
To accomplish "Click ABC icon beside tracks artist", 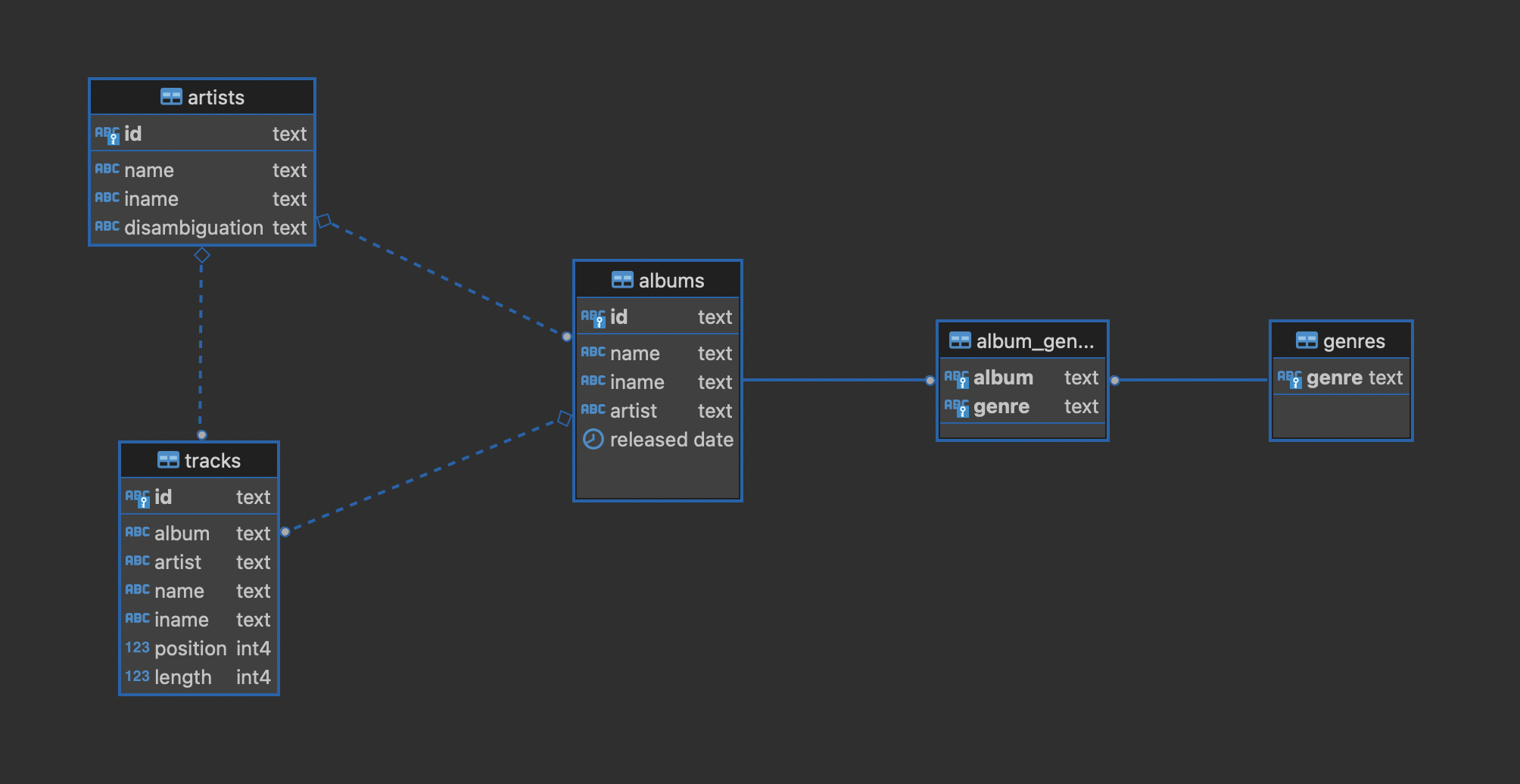I will [x=137, y=561].
